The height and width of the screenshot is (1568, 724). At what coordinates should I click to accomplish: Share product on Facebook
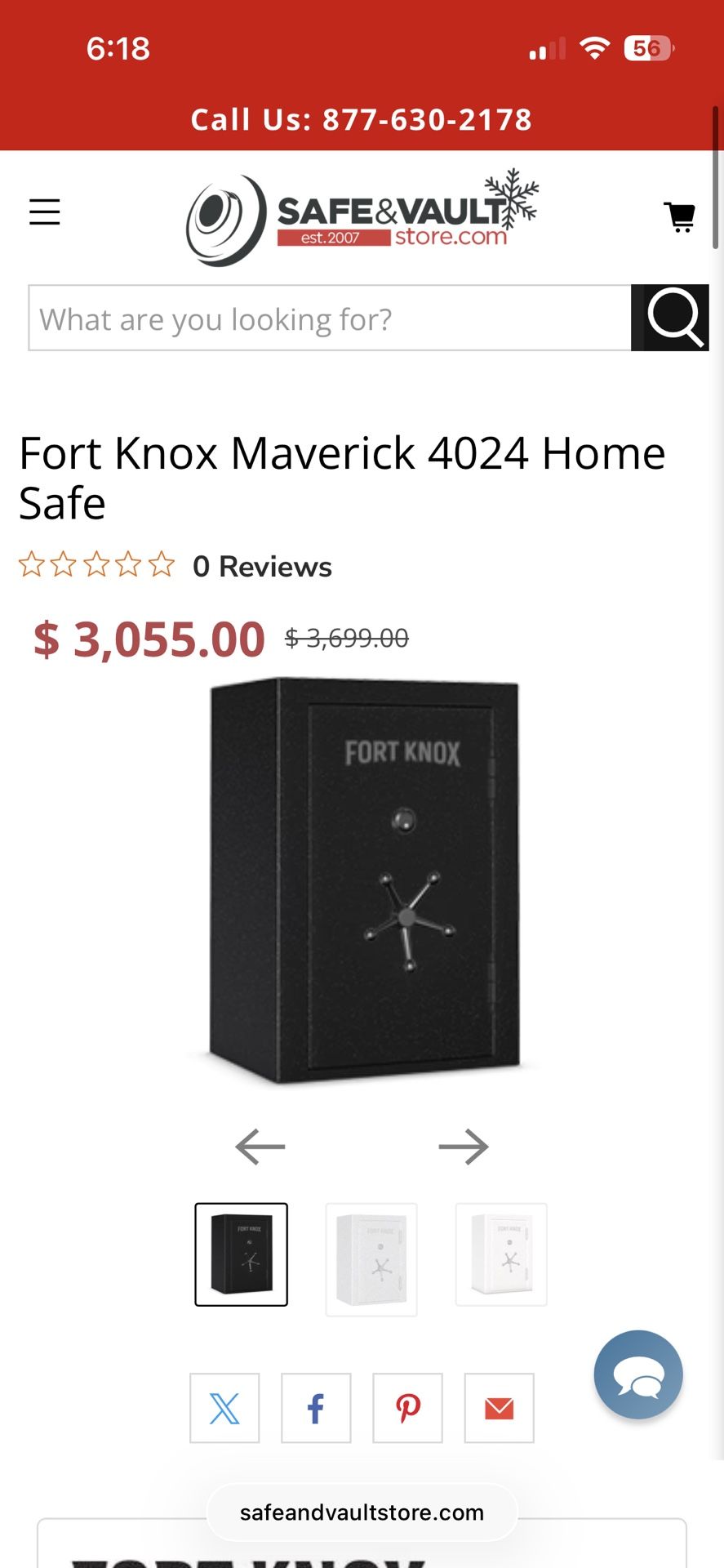click(316, 1408)
